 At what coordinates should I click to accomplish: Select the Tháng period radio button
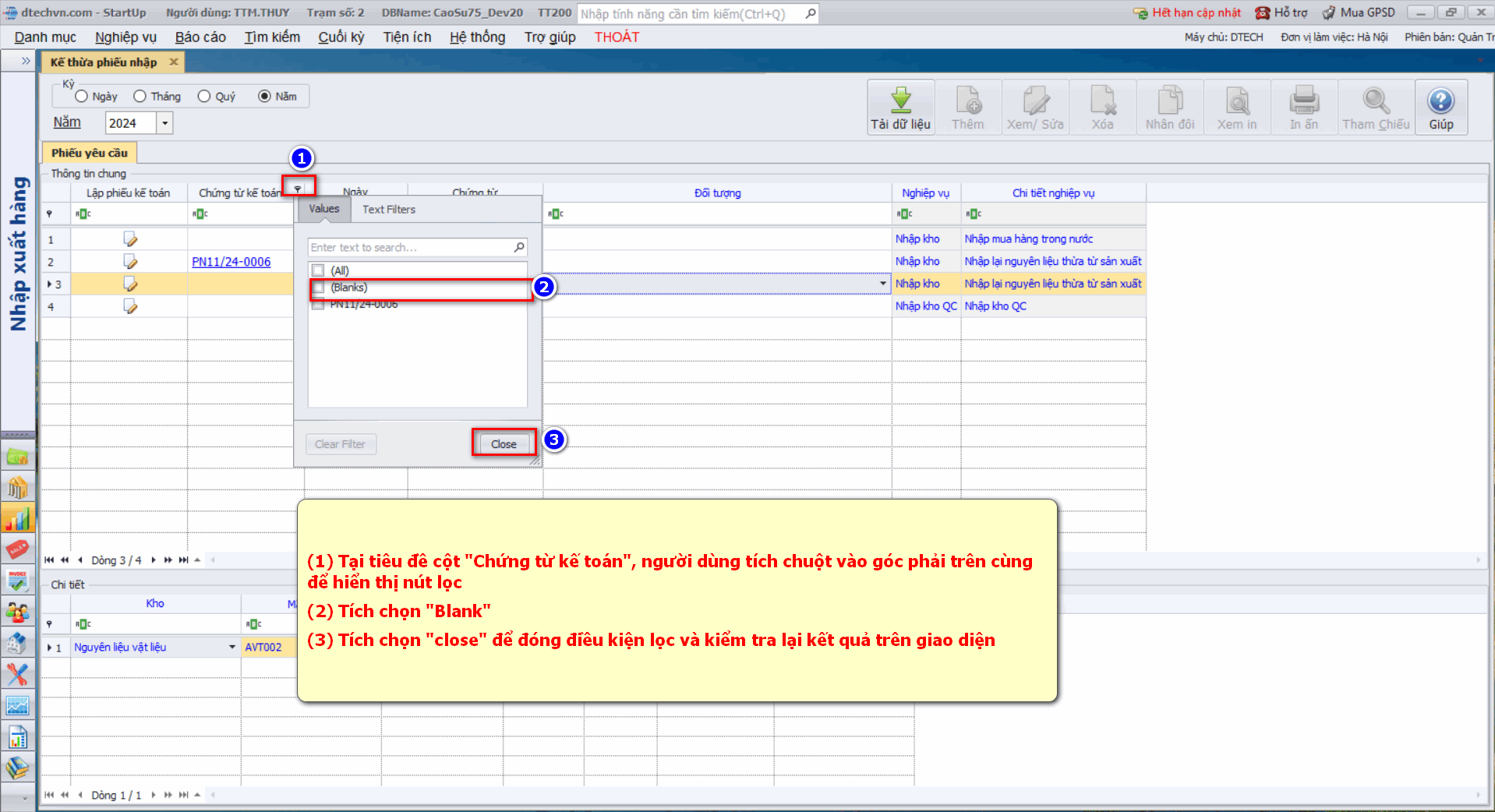click(140, 96)
